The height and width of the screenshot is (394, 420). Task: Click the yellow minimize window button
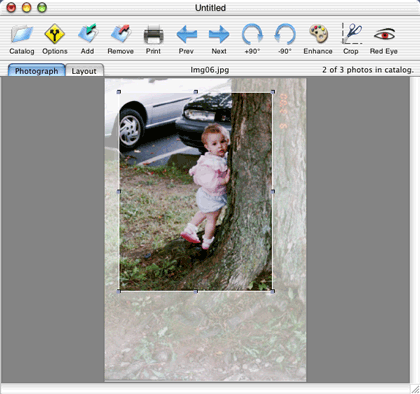(27, 7)
